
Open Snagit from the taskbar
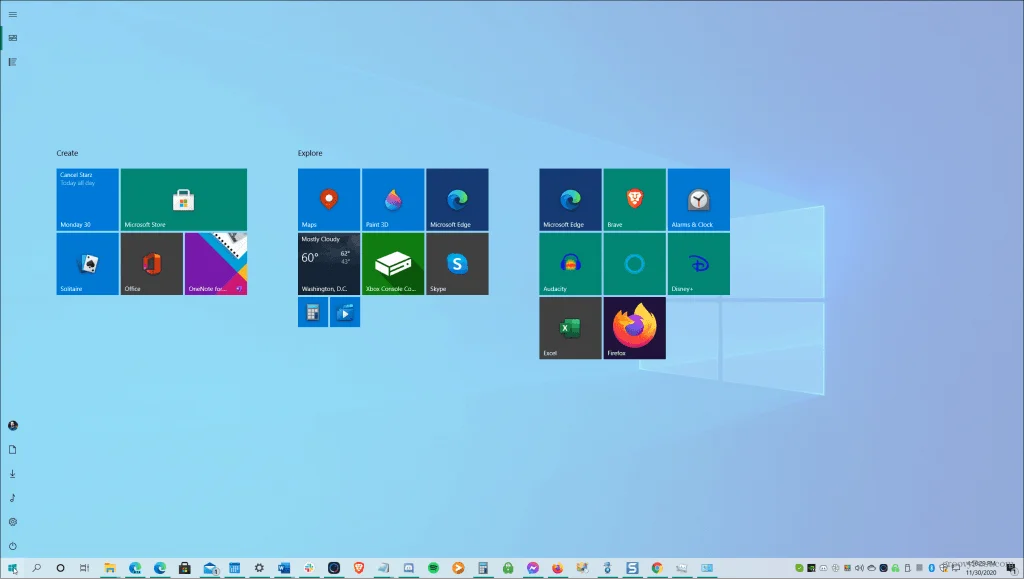coord(632,568)
